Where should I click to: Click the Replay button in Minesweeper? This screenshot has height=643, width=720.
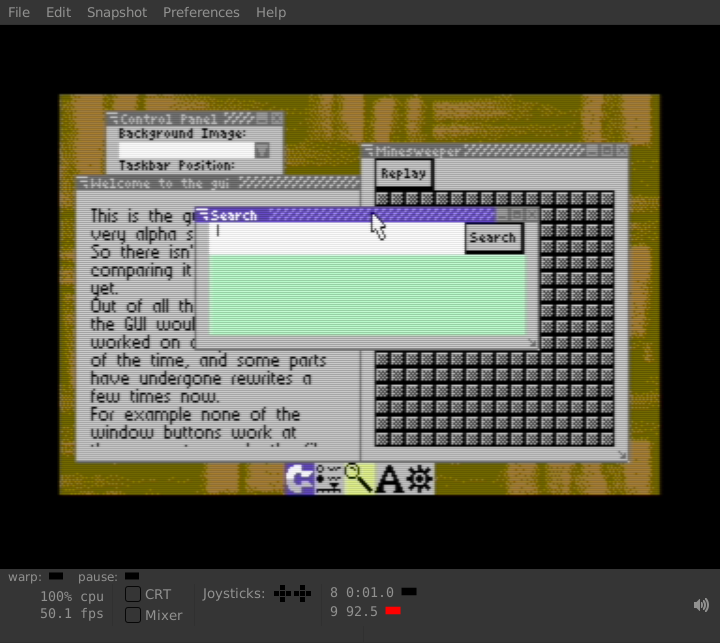click(404, 174)
